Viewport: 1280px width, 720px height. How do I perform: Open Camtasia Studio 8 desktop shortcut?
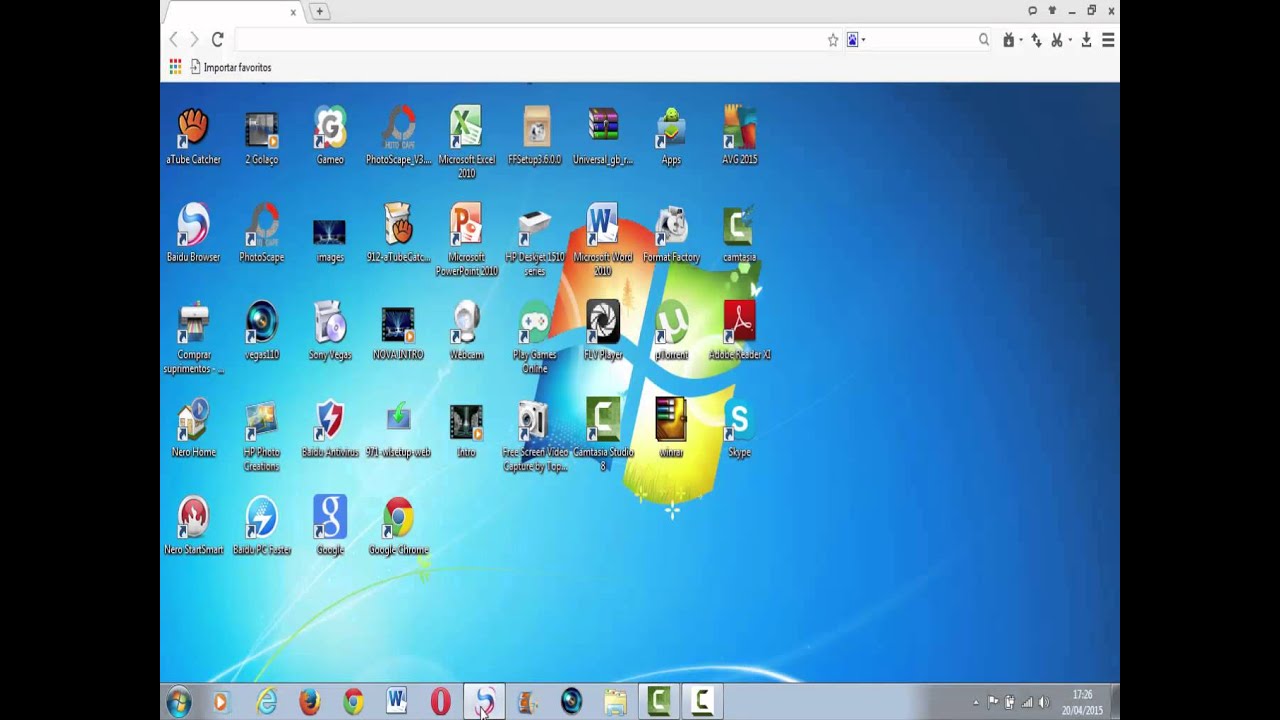pyautogui.click(x=603, y=435)
